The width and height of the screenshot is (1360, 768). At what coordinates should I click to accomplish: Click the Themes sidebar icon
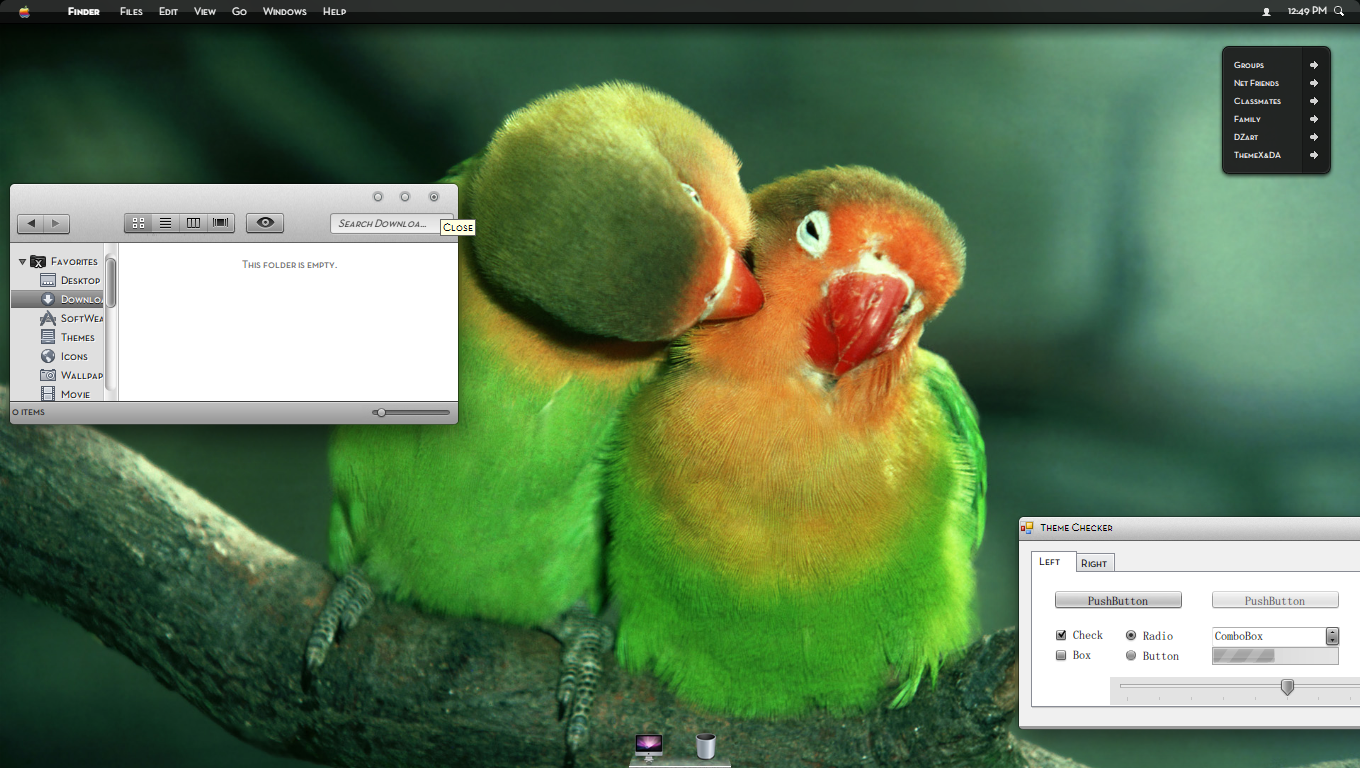pyautogui.click(x=48, y=337)
